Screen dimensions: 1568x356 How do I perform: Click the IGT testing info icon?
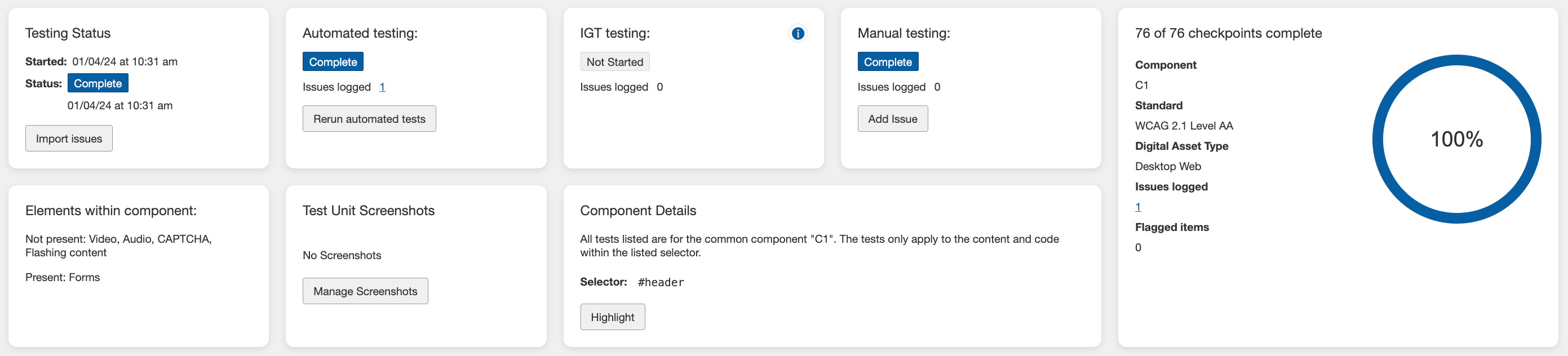[798, 33]
